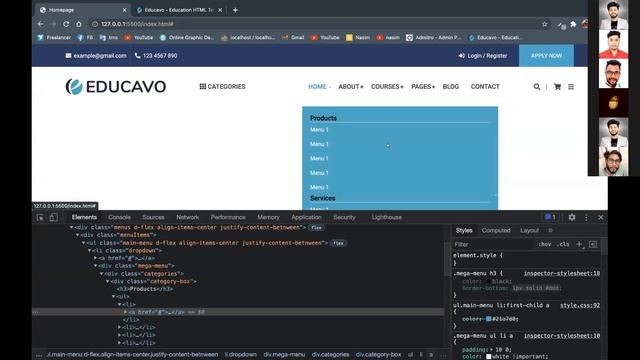Switch to Educavo Education HTML tab
640x360 pixels.
click(x=180, y=10)
